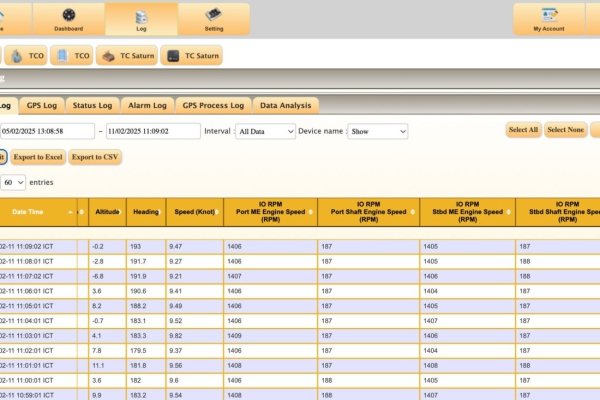Select row timestamp 02-11 11:05:01 ICT

26,306
